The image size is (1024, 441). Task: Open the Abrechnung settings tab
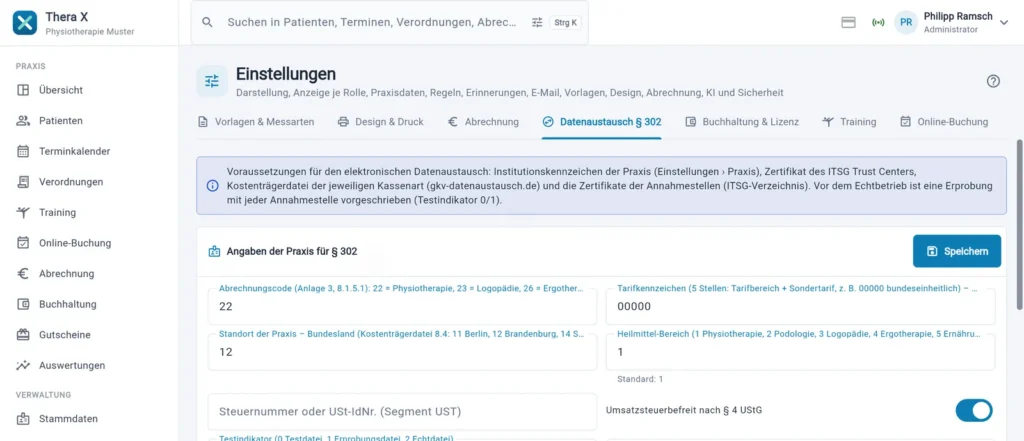(x=483, y=122)
